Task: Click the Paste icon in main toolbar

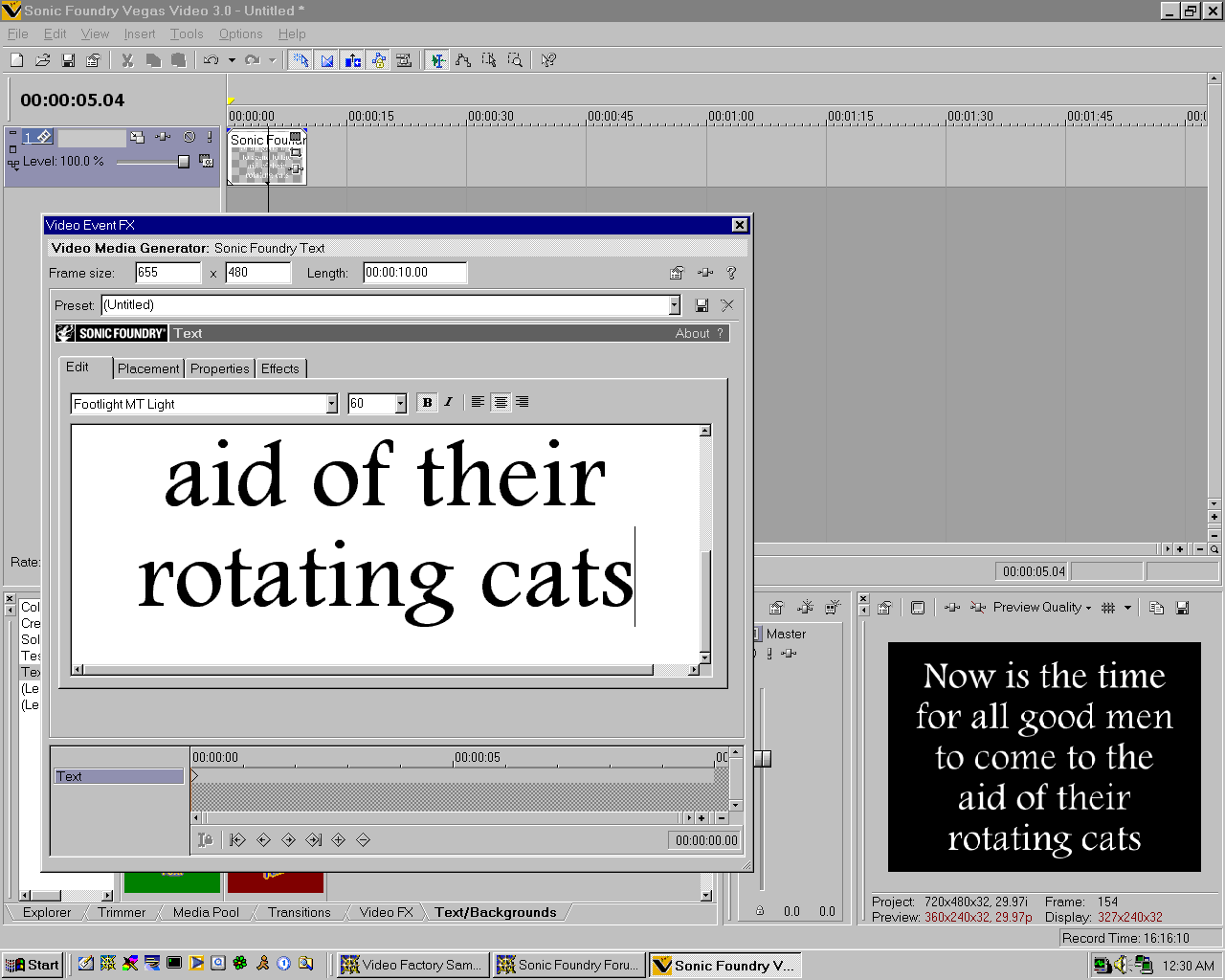Action: click(x=178, y=60)
